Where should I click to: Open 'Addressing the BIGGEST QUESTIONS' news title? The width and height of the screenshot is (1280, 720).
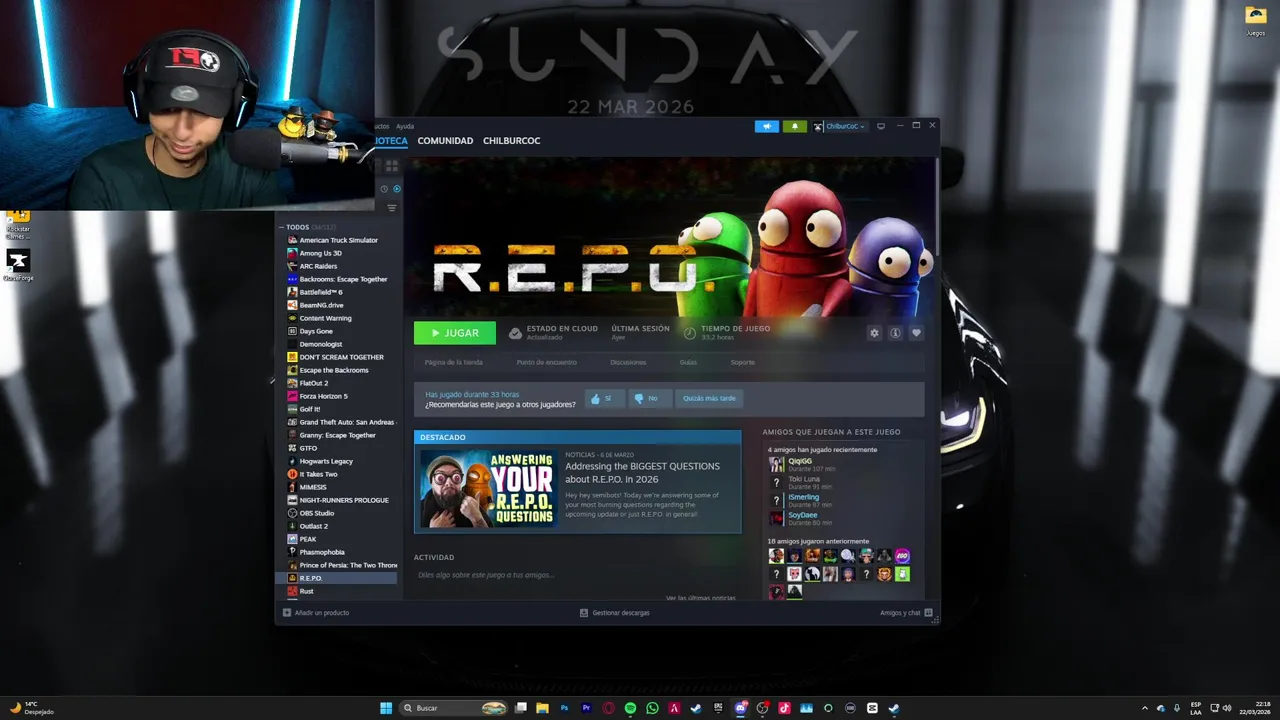click(x=642, y=472)
